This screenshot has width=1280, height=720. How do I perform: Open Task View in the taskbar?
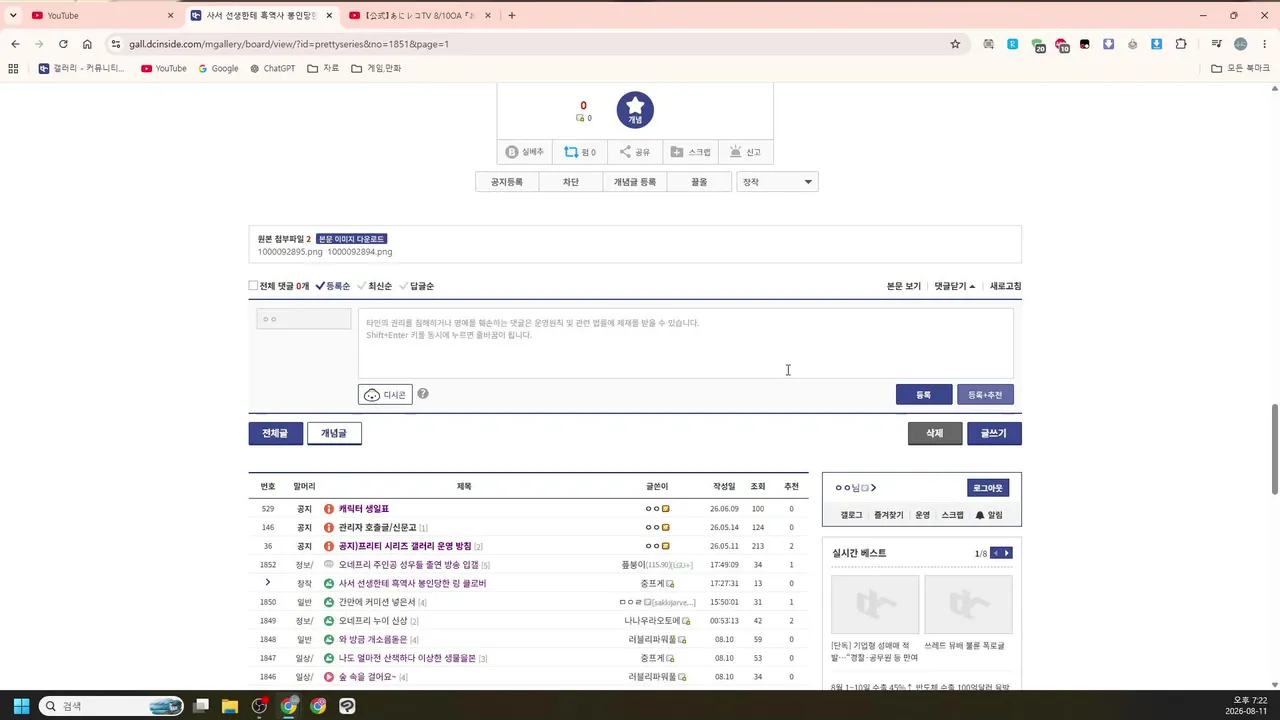(201, 706)
